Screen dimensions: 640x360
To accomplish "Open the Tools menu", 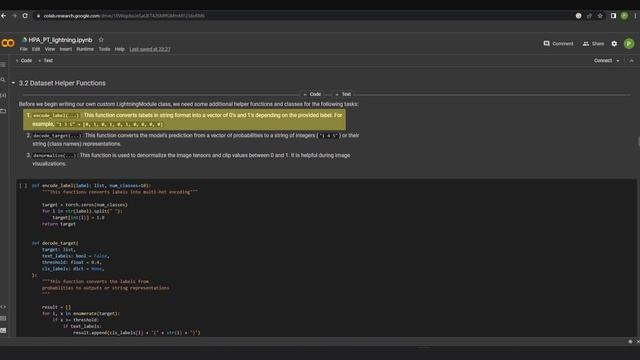I will click(x=104, y=49).
